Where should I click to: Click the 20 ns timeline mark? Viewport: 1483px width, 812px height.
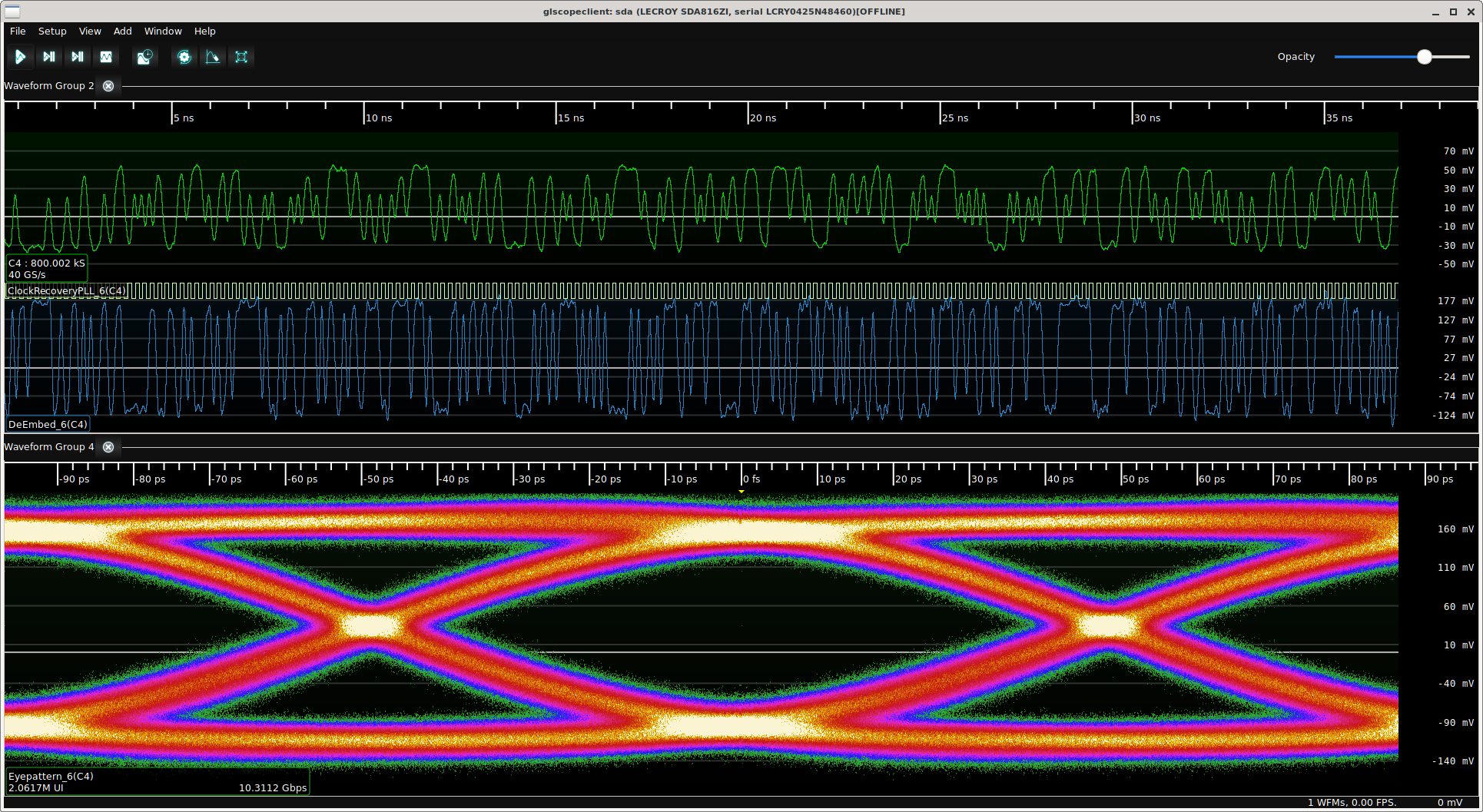(763, 118)
